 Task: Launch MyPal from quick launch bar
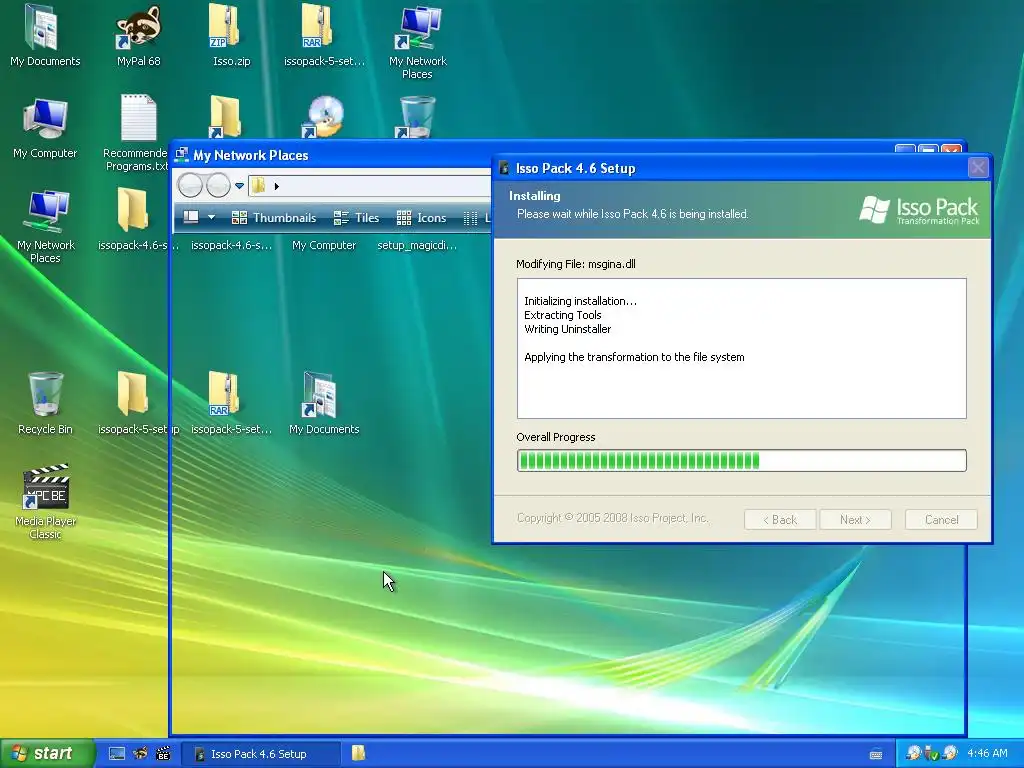140,754
